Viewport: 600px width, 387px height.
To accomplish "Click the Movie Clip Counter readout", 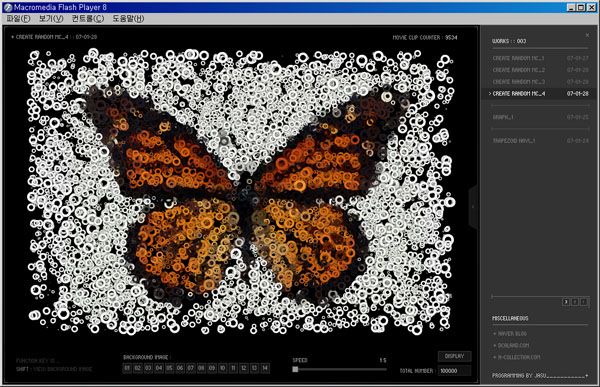I will click(425, 38).
